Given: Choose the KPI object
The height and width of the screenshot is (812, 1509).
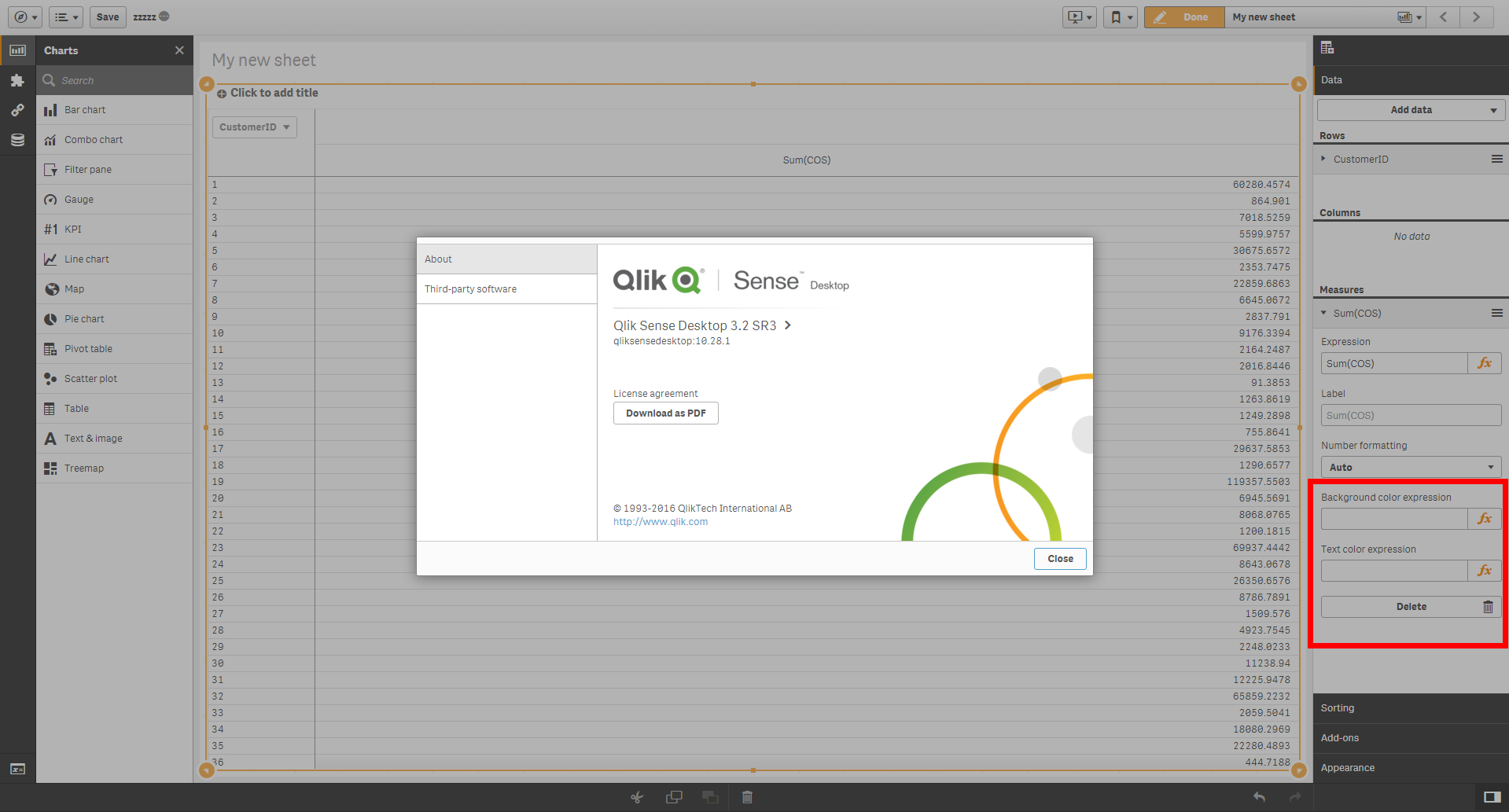Looking at the screenshot, I should tap(115, 230).
